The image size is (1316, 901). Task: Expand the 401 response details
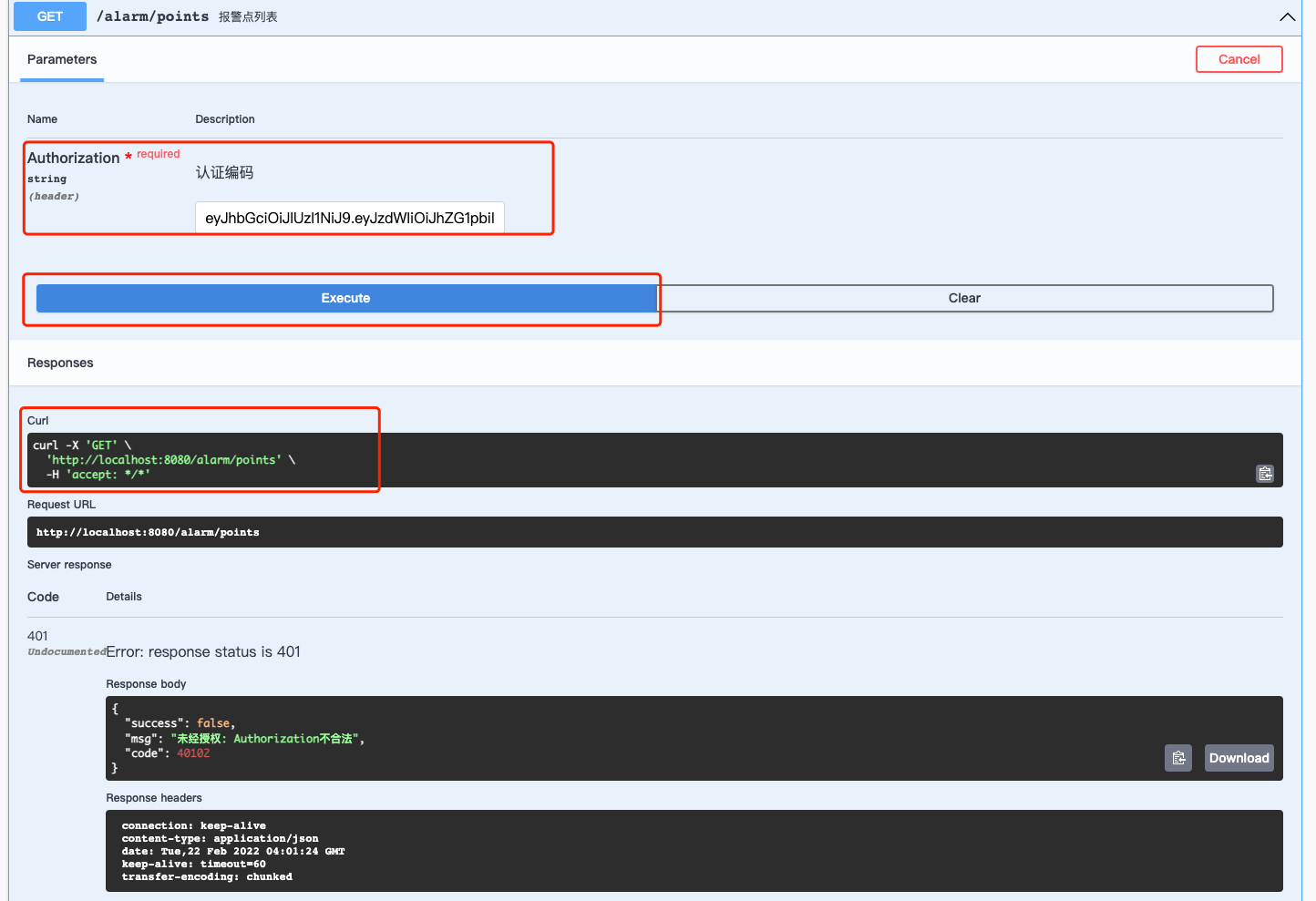point(37,636)
